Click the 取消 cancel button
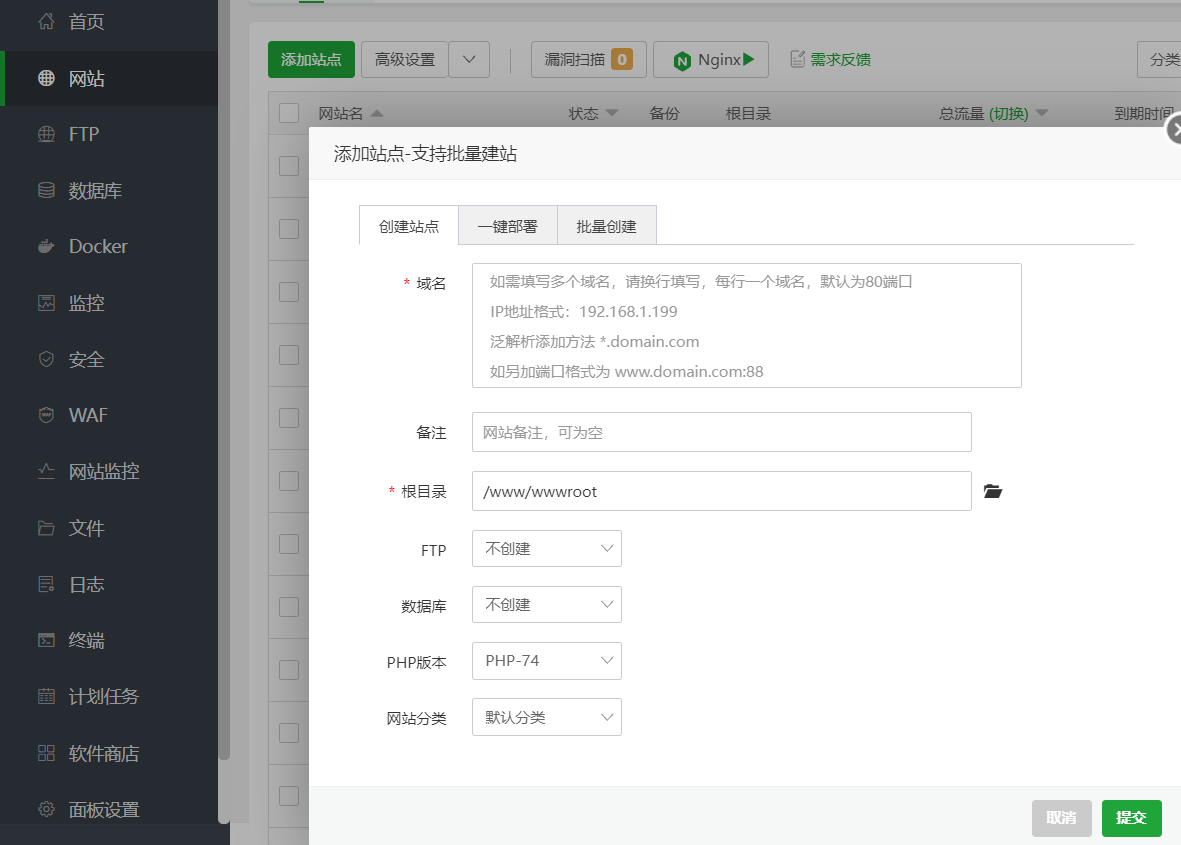 tap(1061, 818)
